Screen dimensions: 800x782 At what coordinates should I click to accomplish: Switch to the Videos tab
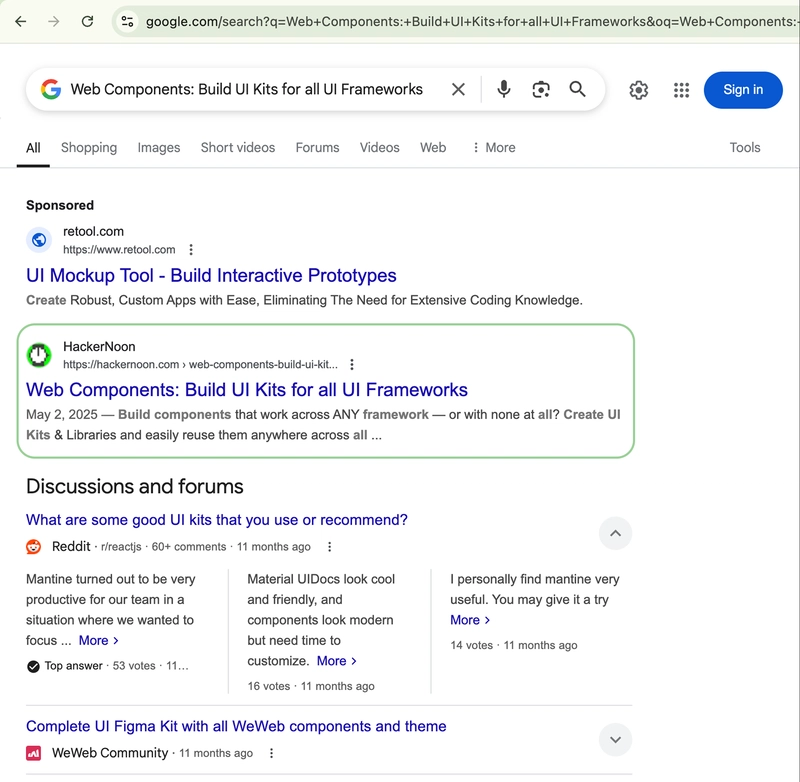click(x=380, y=147)
